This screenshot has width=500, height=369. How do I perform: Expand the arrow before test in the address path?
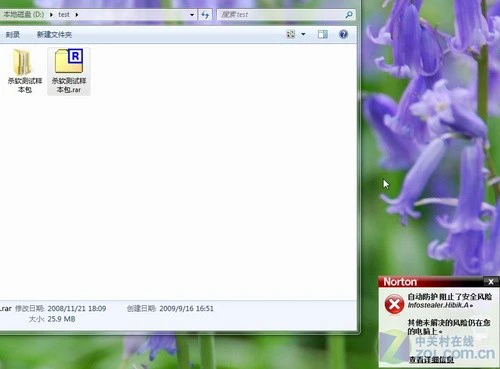pos(51,15)
